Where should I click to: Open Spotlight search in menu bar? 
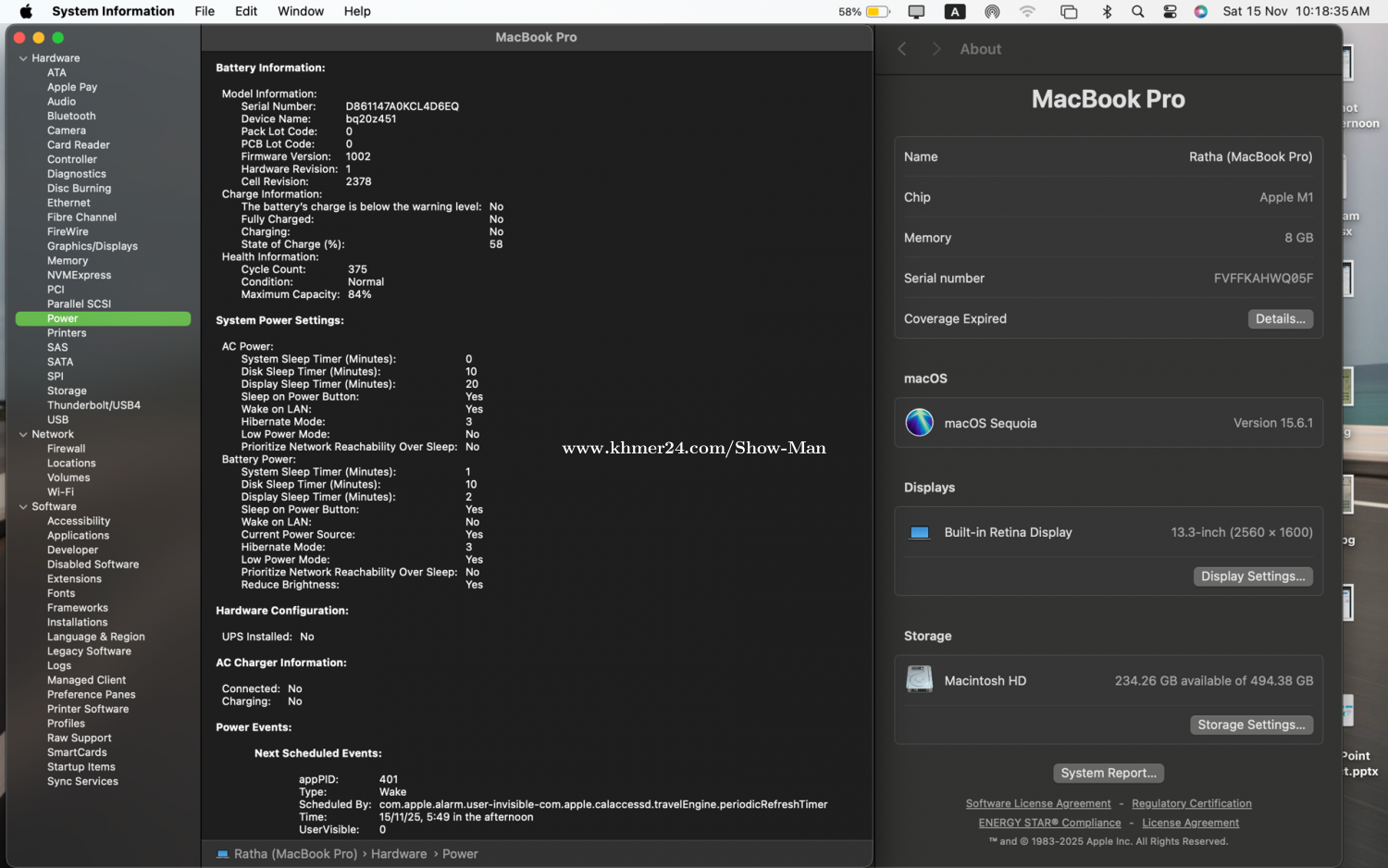coord(1137,12)
